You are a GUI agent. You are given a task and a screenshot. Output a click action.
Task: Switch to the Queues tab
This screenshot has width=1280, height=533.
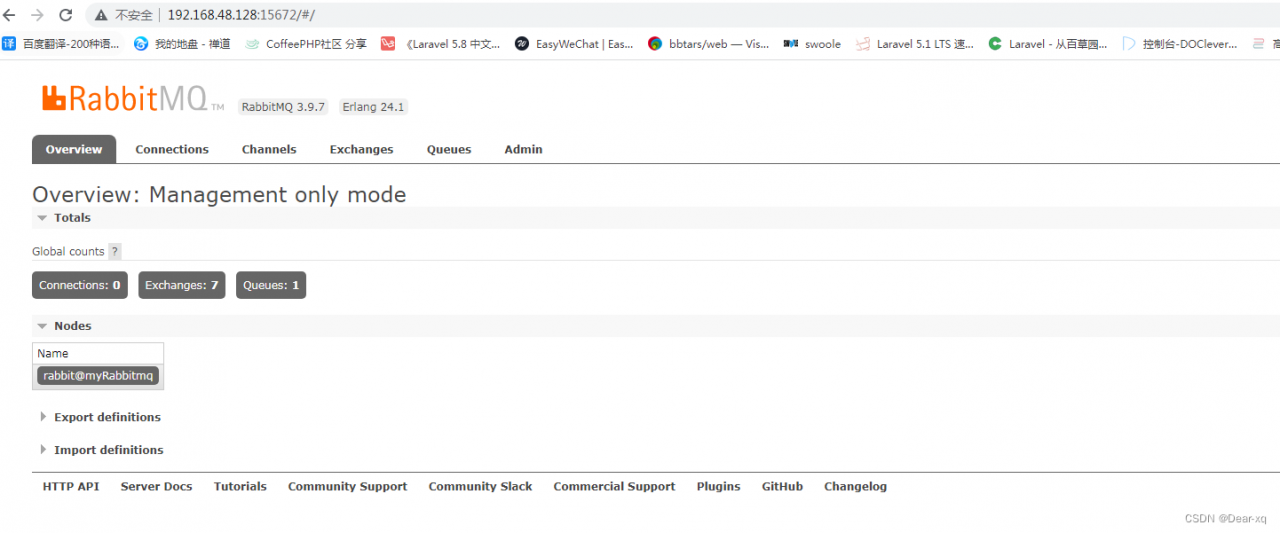pos(449,149)
